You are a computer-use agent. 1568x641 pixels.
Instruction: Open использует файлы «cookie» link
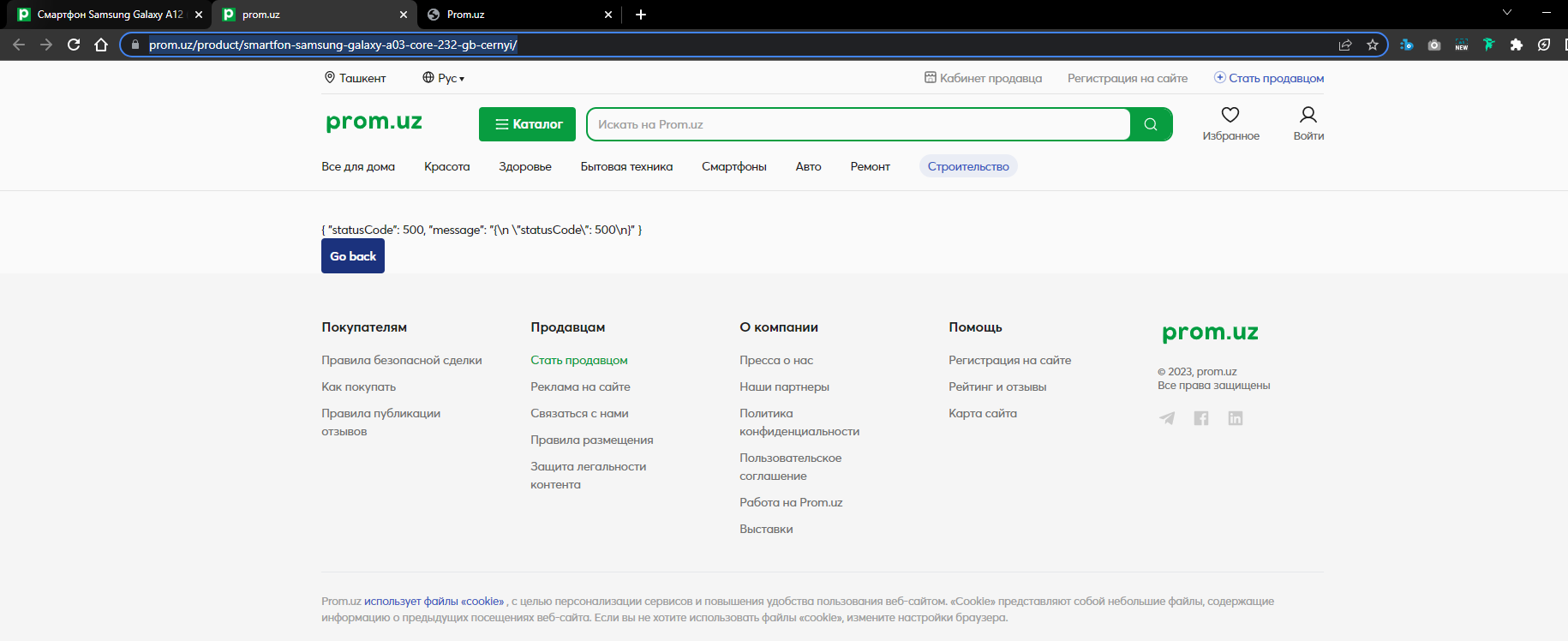(x=434, y=602)
